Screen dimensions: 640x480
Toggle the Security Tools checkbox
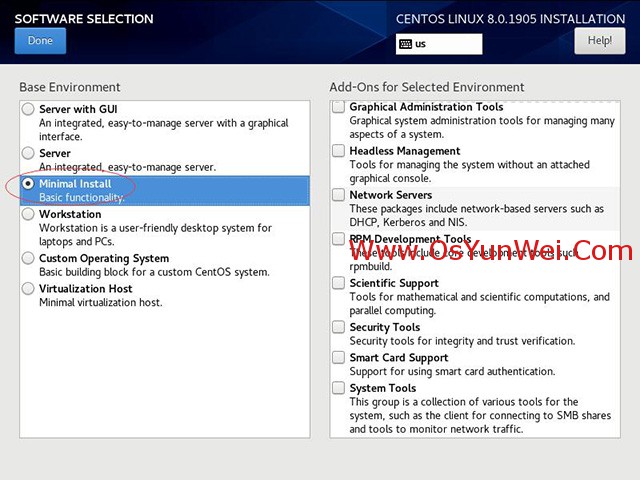tap(339, 327)
